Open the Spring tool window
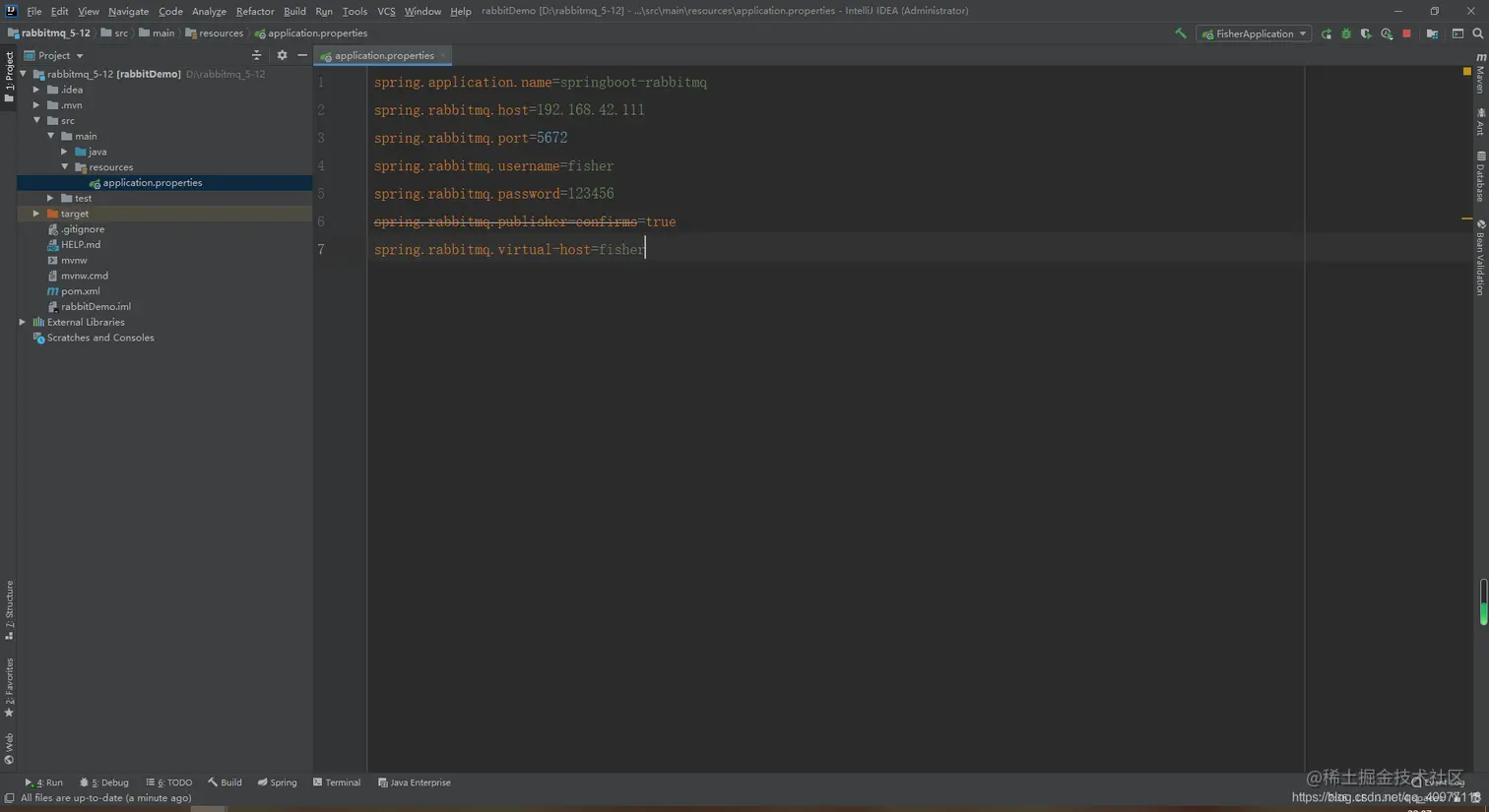The height and width of the screenshot is (812, 1489). point(277,782)
